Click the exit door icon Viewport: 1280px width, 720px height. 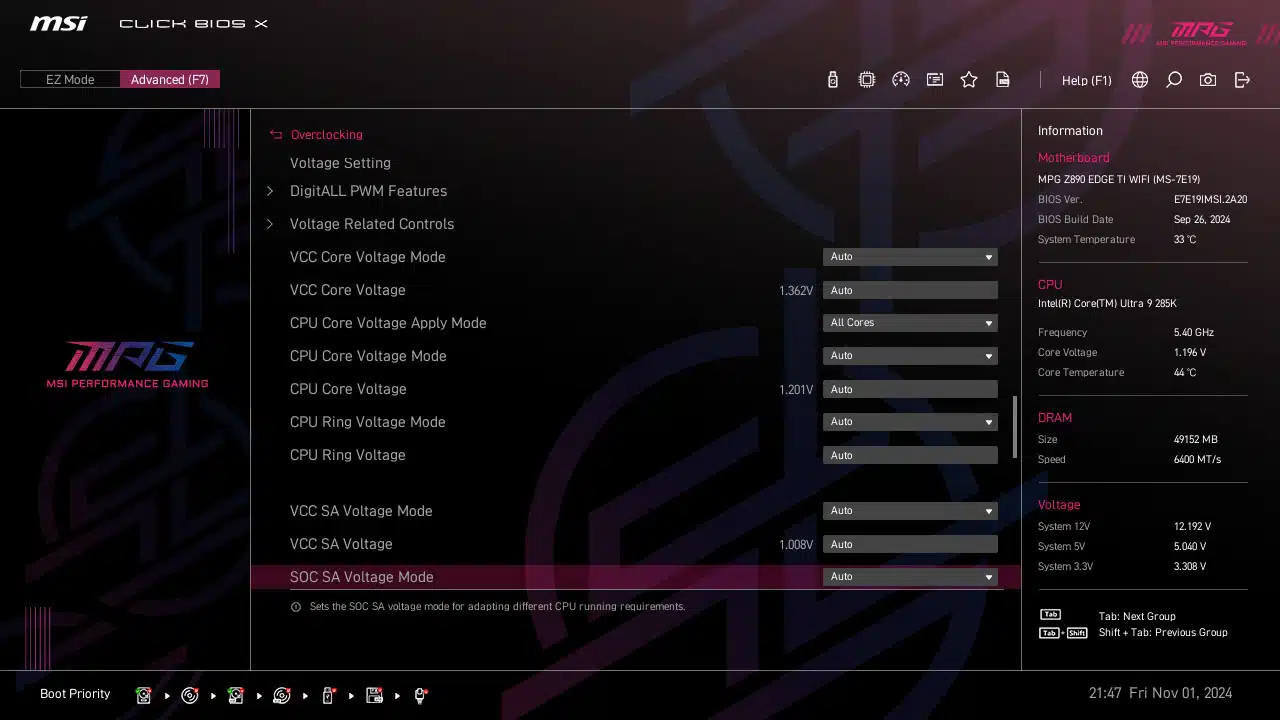(x=1242, y=80)
